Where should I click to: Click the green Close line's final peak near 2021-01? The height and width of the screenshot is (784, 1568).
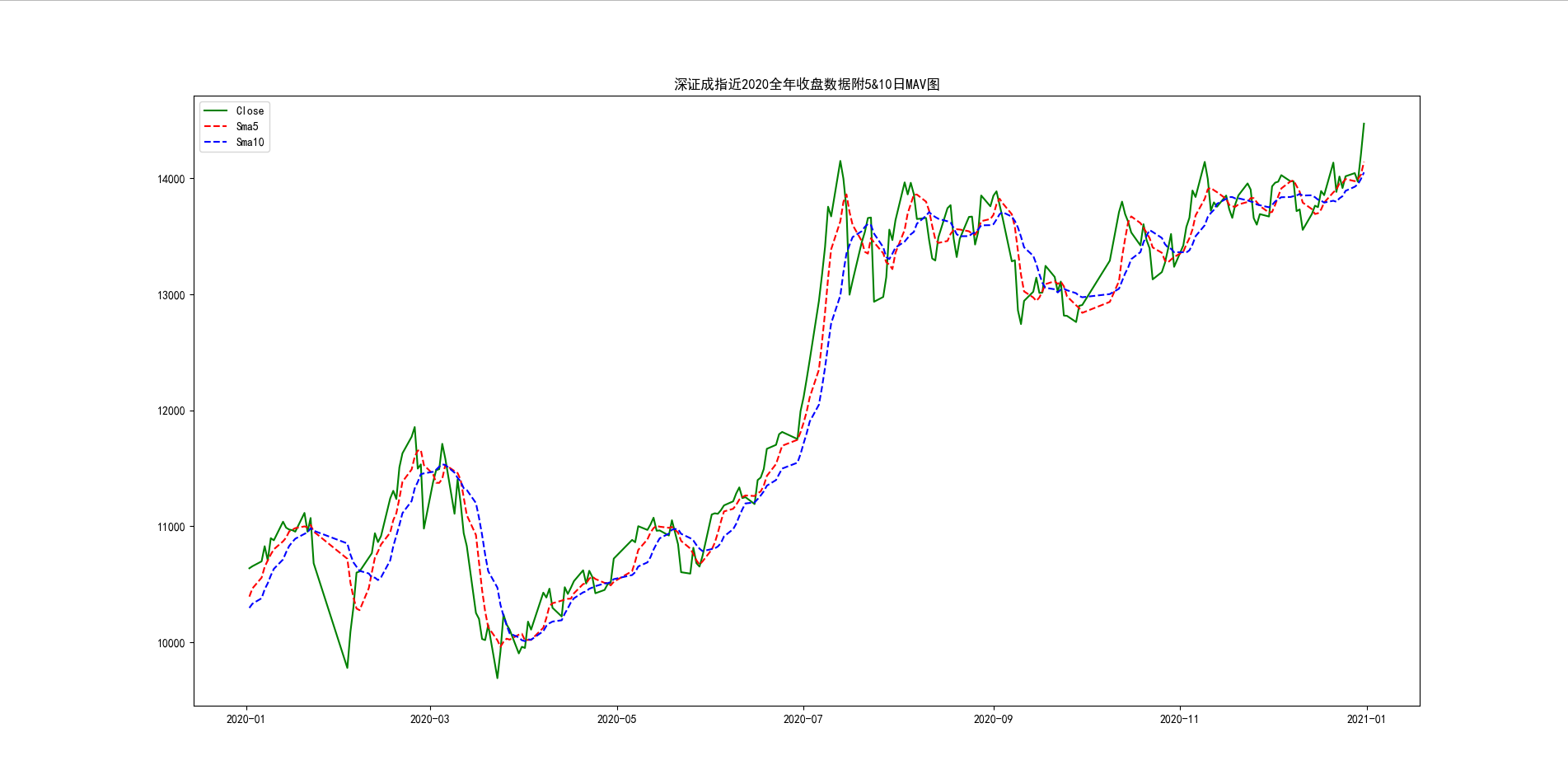1364,124
